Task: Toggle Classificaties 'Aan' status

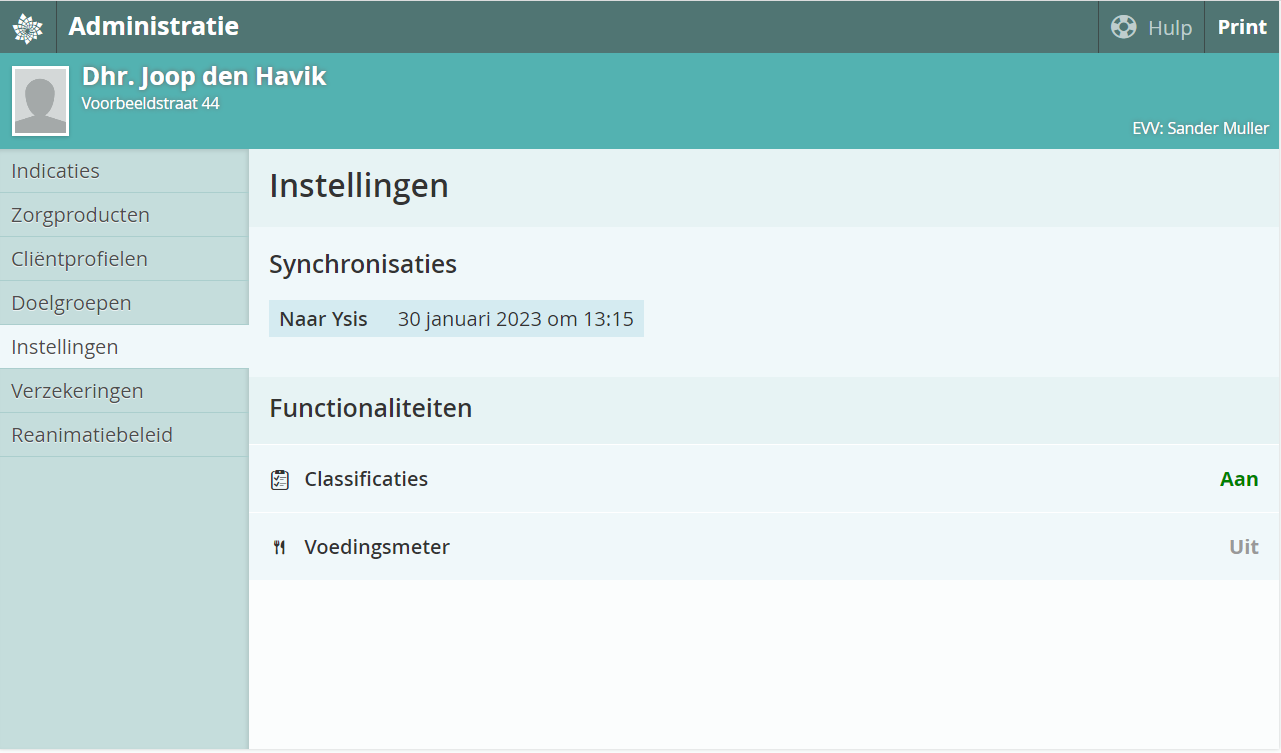Action: [x=1238, y=479]
